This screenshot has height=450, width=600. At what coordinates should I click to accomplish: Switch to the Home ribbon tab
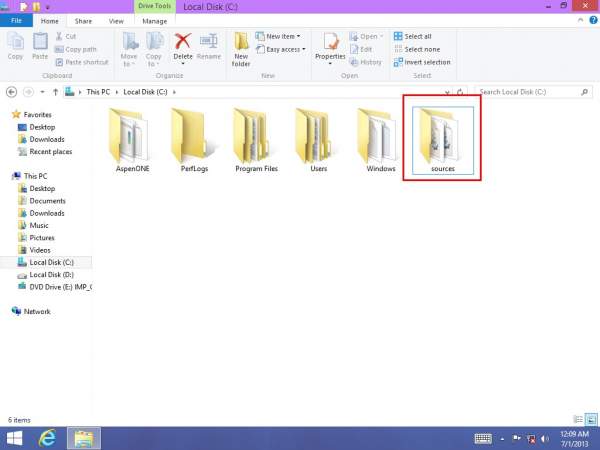(50, 21)
